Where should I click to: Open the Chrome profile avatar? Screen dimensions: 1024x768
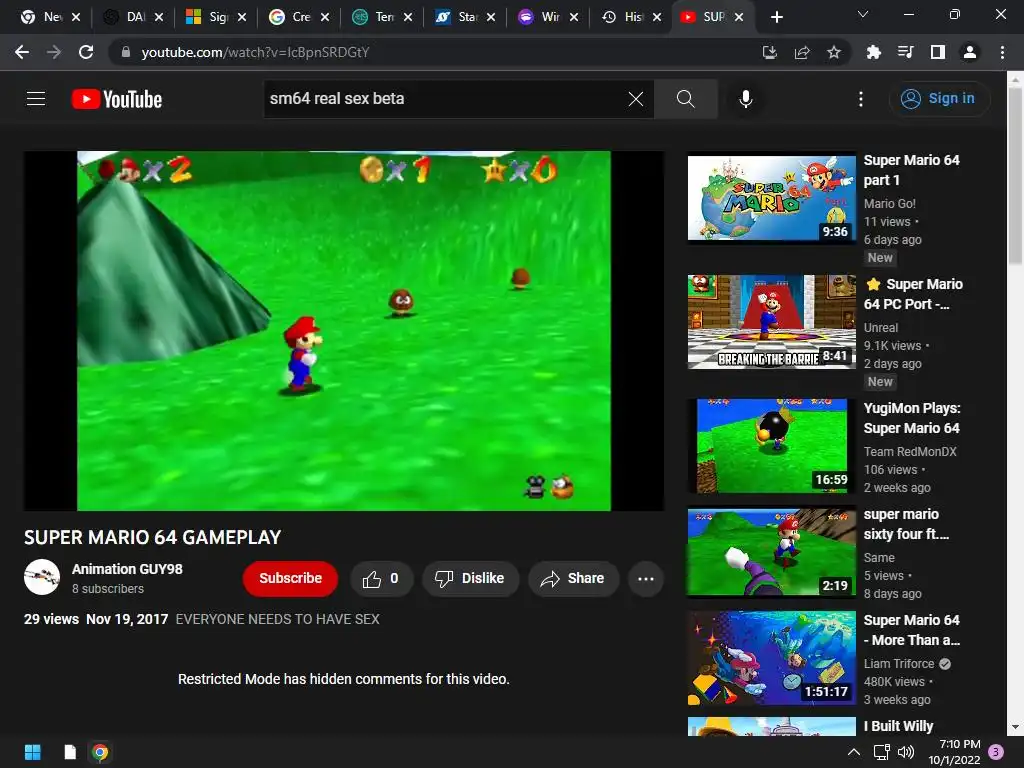970,52
